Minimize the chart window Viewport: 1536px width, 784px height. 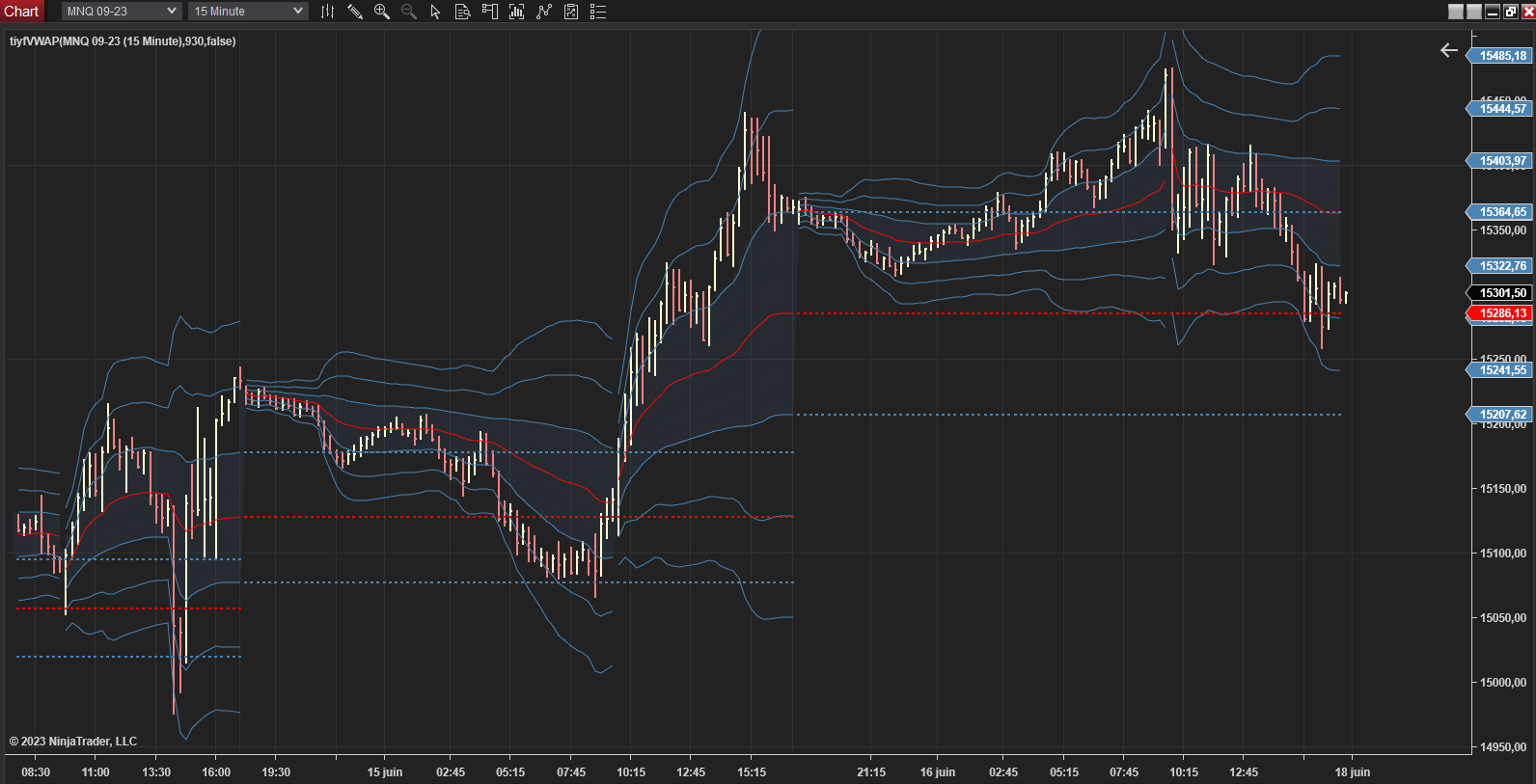[1493, 12]
